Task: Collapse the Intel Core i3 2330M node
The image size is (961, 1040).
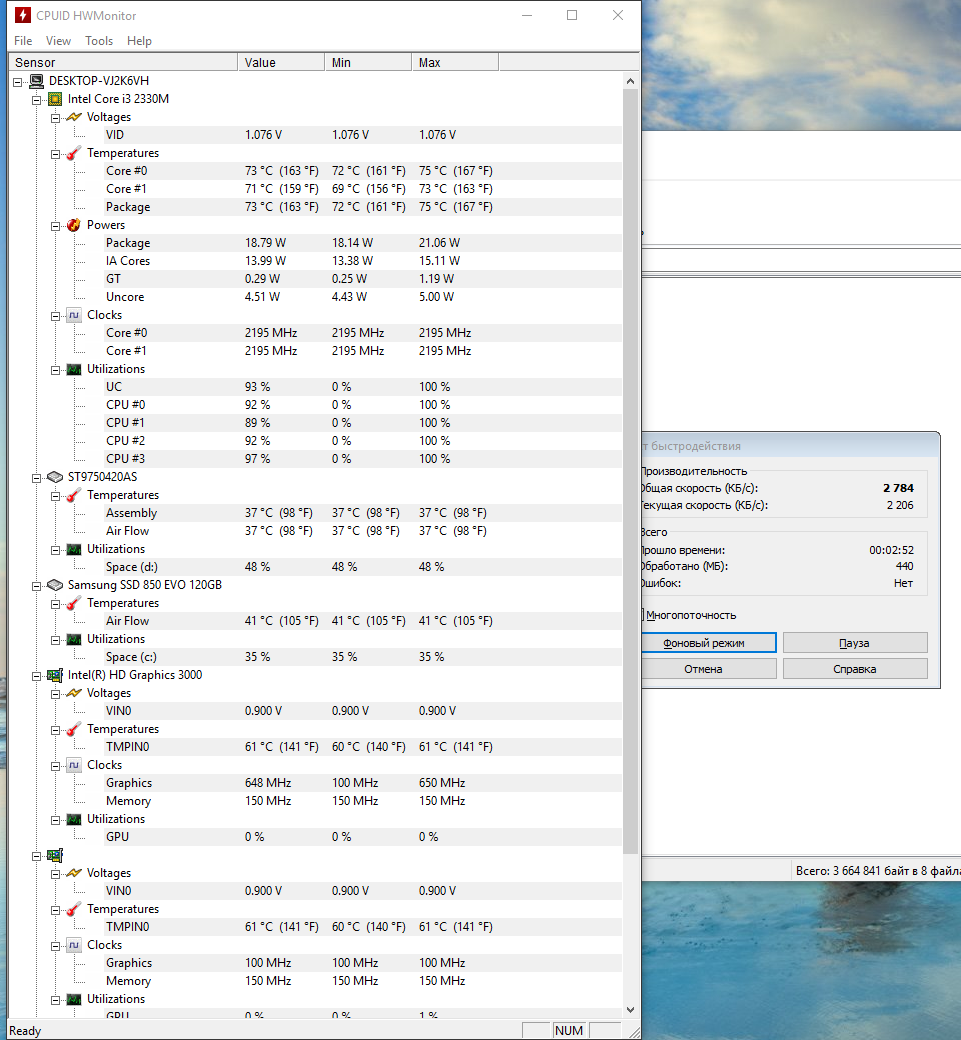Action: [37, 99]
